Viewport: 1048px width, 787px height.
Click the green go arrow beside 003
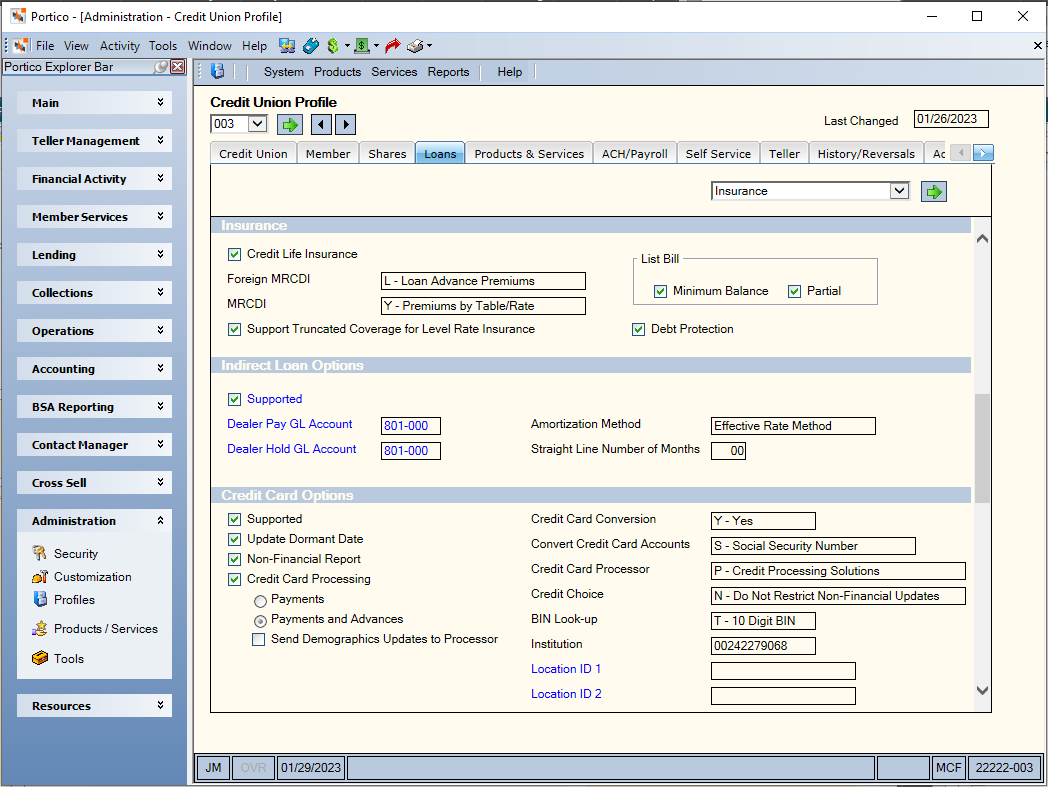(289, 124)
